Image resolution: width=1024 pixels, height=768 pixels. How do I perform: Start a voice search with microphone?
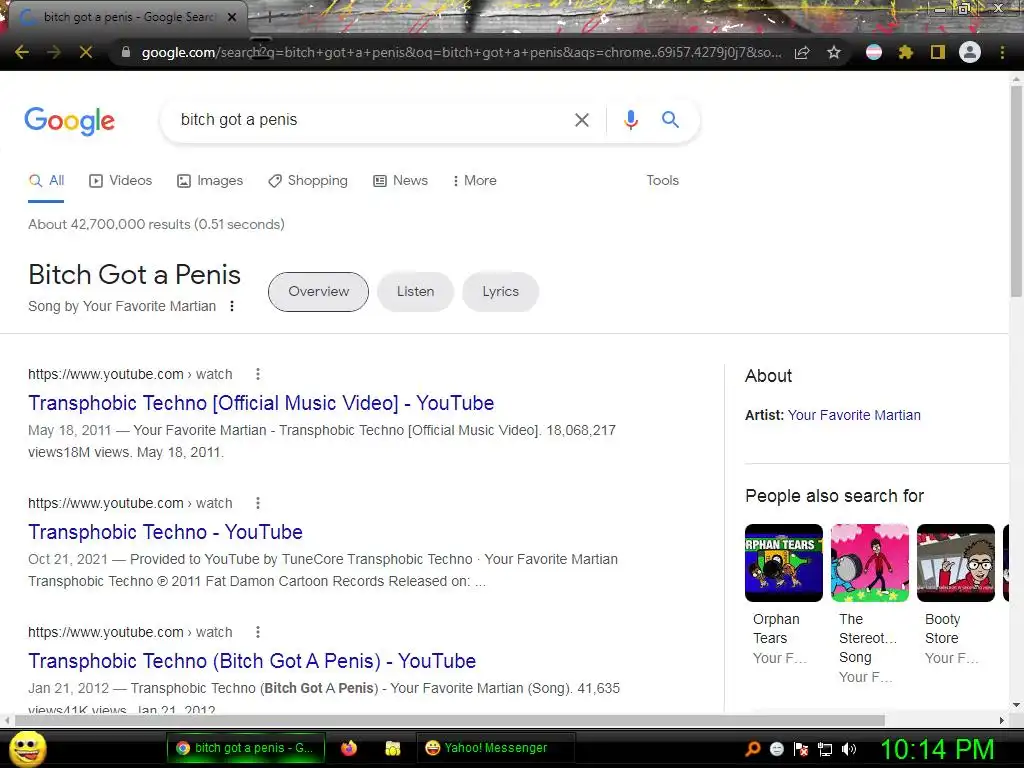[x=630, y=120]
